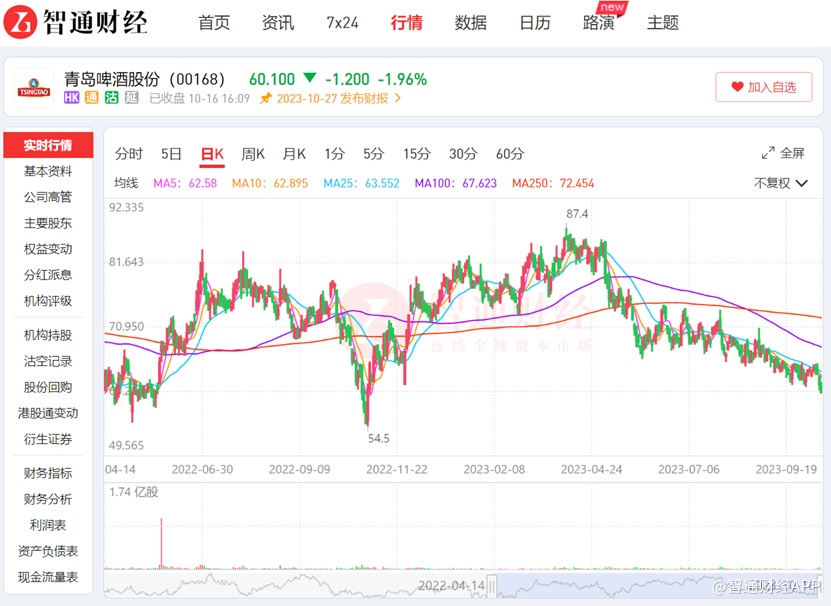Click the orange 通 badge icon
This screenshot has height=606, width=831.
pyautogui.click(x=92, y=98)
